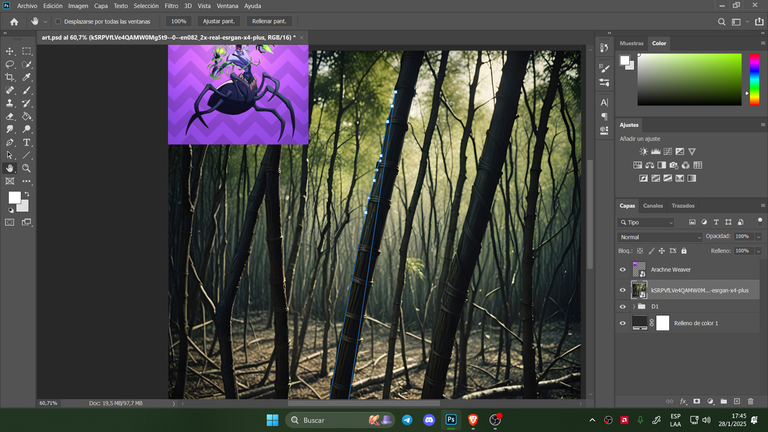
Task: Open the Capas panel menu
Action: [x=763, y=205]
